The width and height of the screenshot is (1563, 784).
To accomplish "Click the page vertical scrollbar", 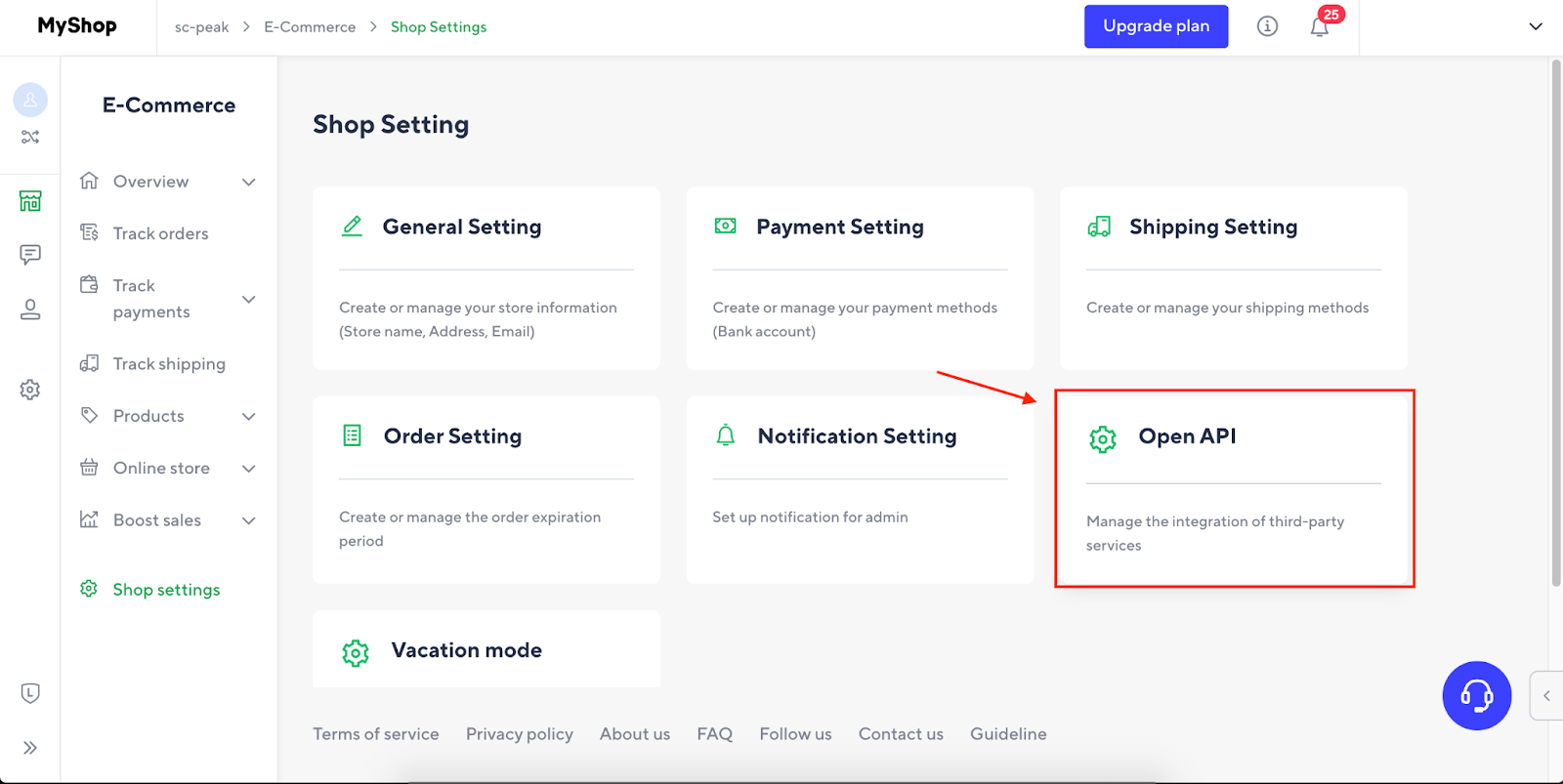I will pyautogui.click(x=1555, y=322).
